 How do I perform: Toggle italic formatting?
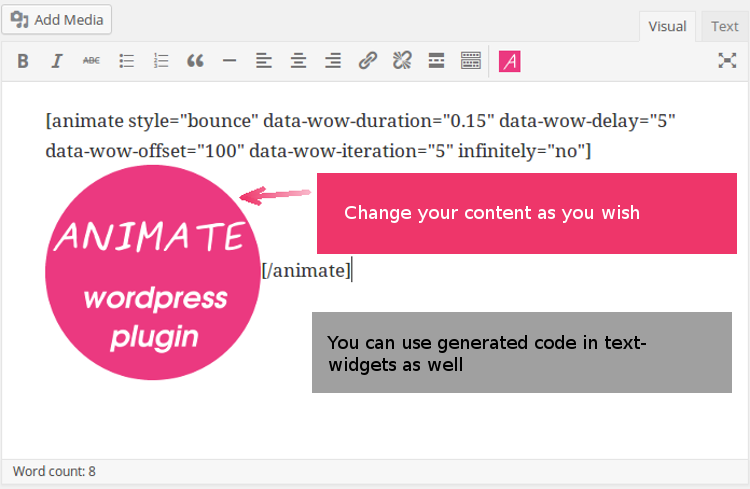[57, 61]
